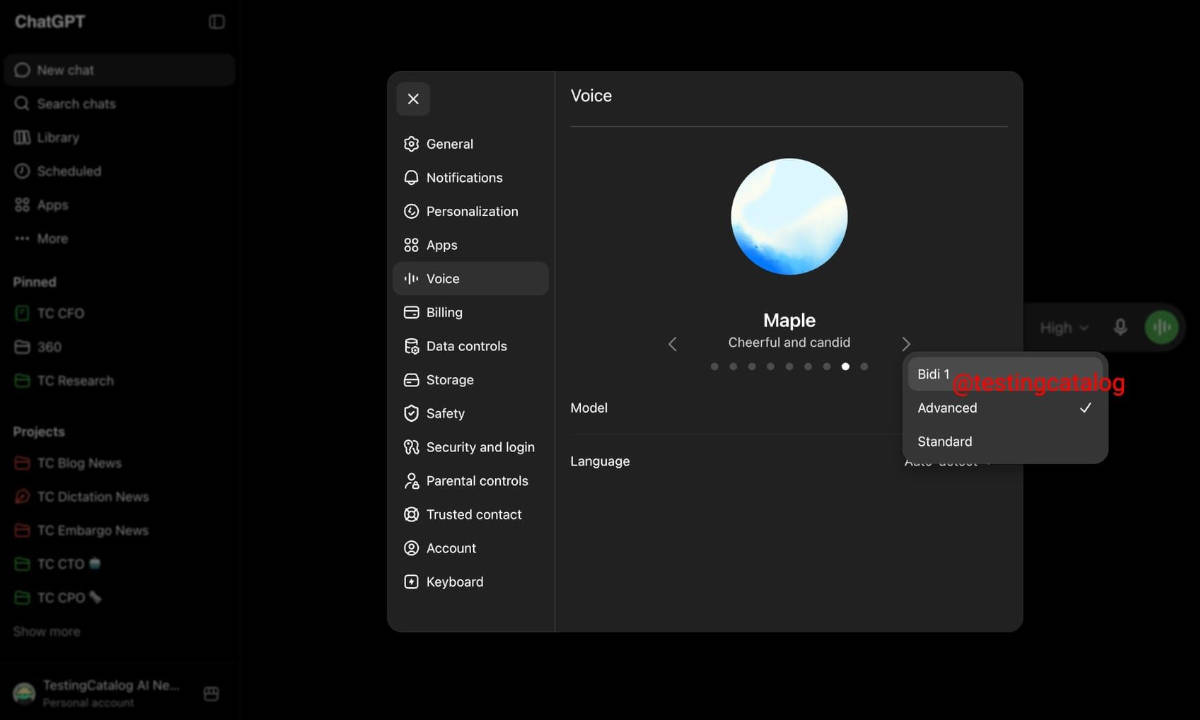The image size is (1200, 720).
Task: Switch to the Personalization tab
Action: (x=471, y=211)
